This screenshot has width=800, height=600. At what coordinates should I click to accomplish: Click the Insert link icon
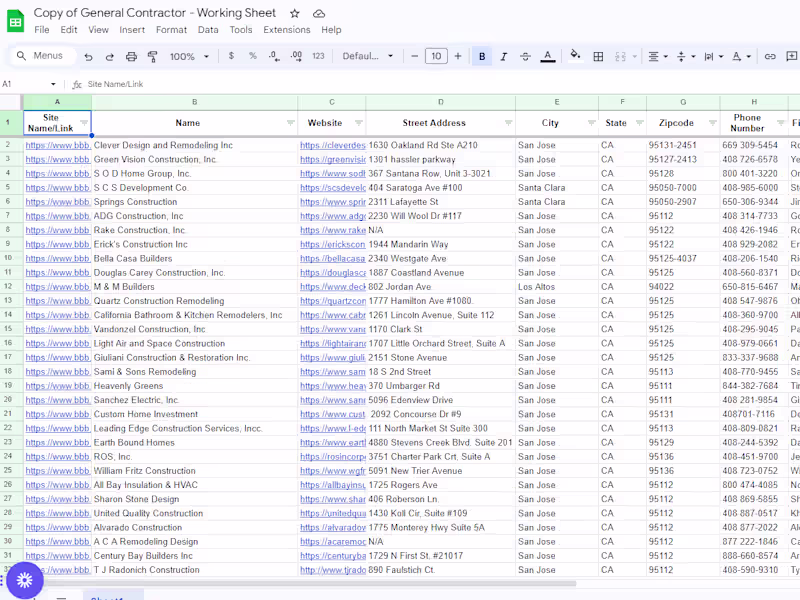[x=770, y=57]
